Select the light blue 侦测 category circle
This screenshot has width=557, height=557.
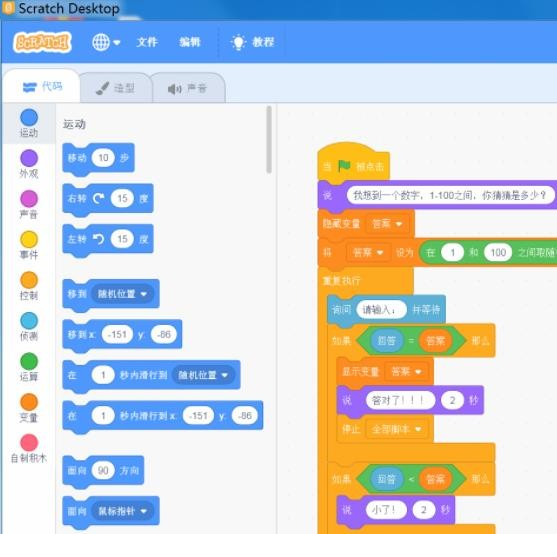pyautogui.click(x=29, y=321)
